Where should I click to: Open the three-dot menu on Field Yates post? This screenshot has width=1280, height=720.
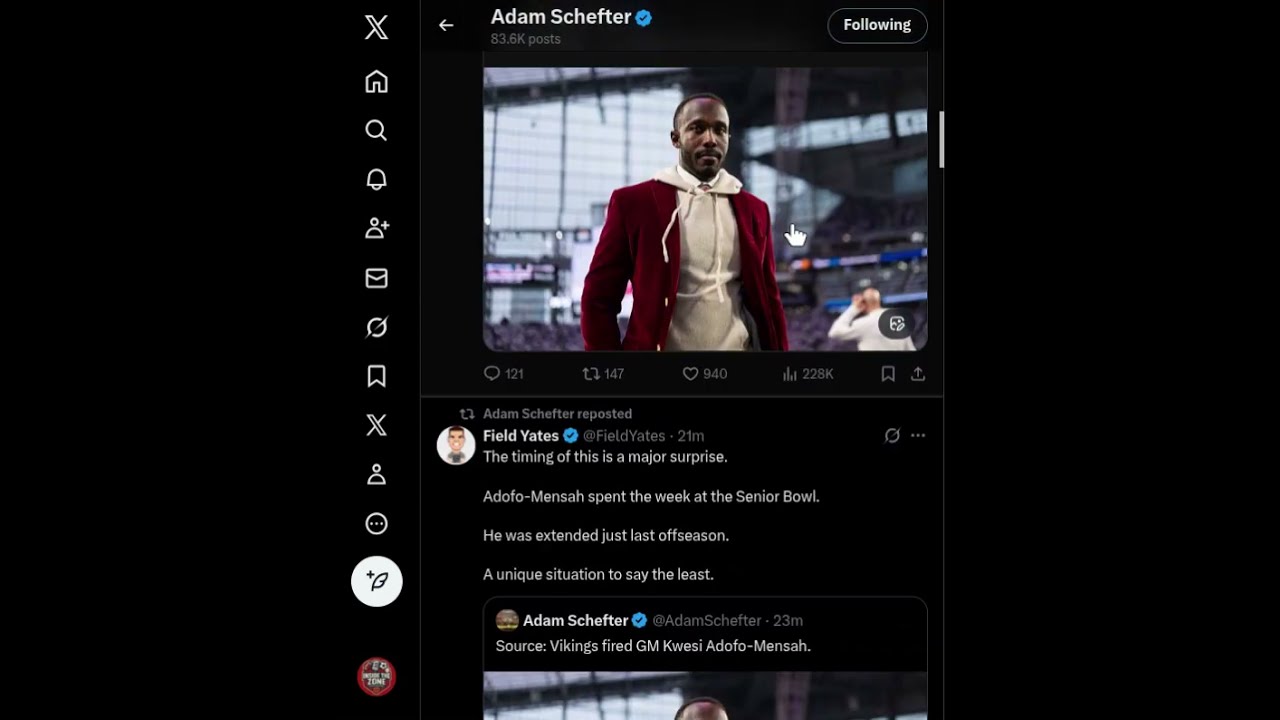click(918, 436)
